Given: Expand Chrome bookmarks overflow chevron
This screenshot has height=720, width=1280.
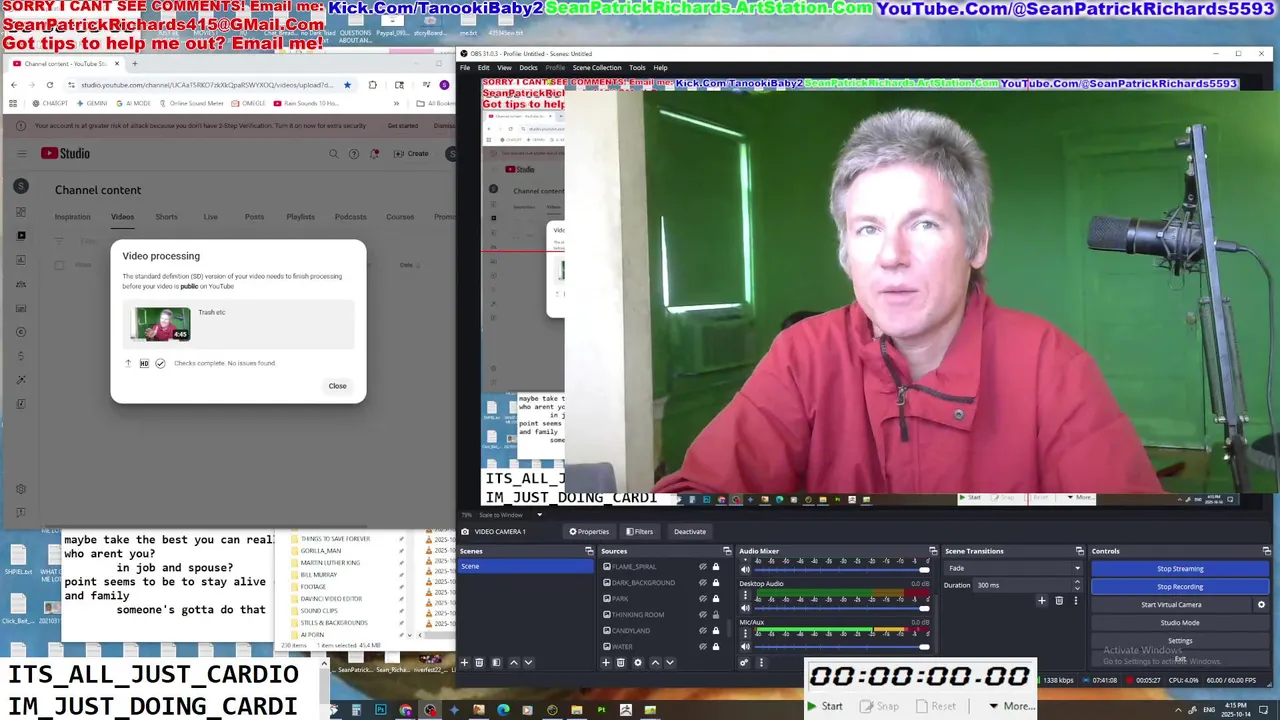Looking at the screenshot, I should (396, 103).
